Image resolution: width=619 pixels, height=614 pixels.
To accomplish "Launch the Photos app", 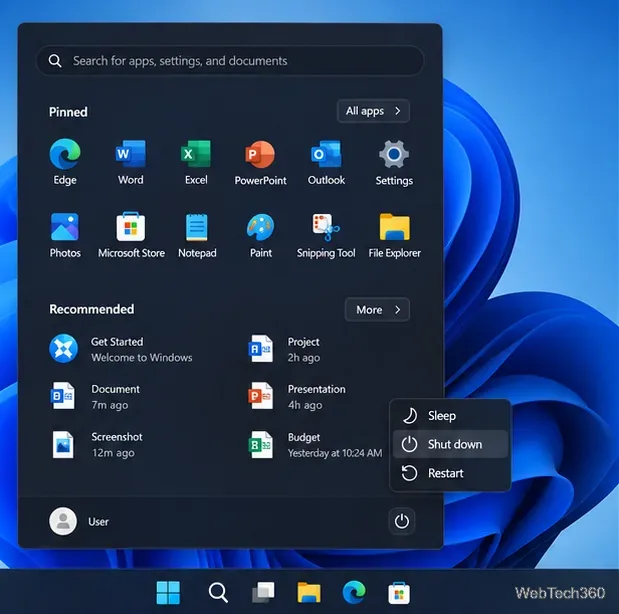I will [x=65, y=235].
